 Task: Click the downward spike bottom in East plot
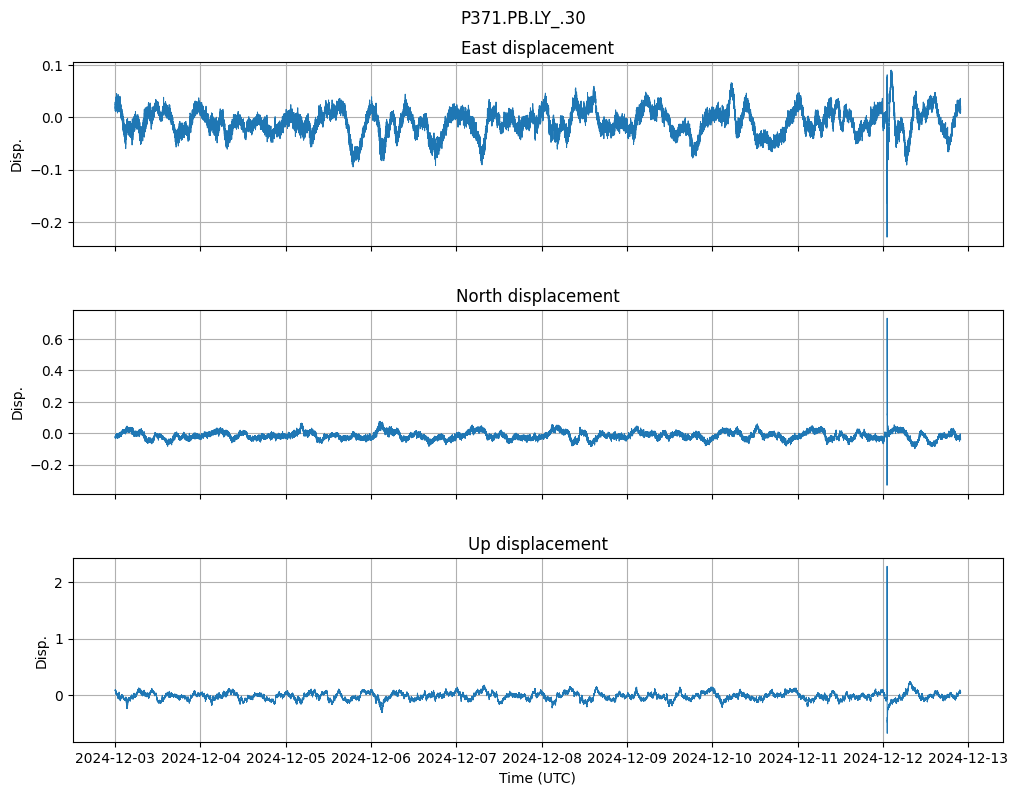(x=886, y=236)
